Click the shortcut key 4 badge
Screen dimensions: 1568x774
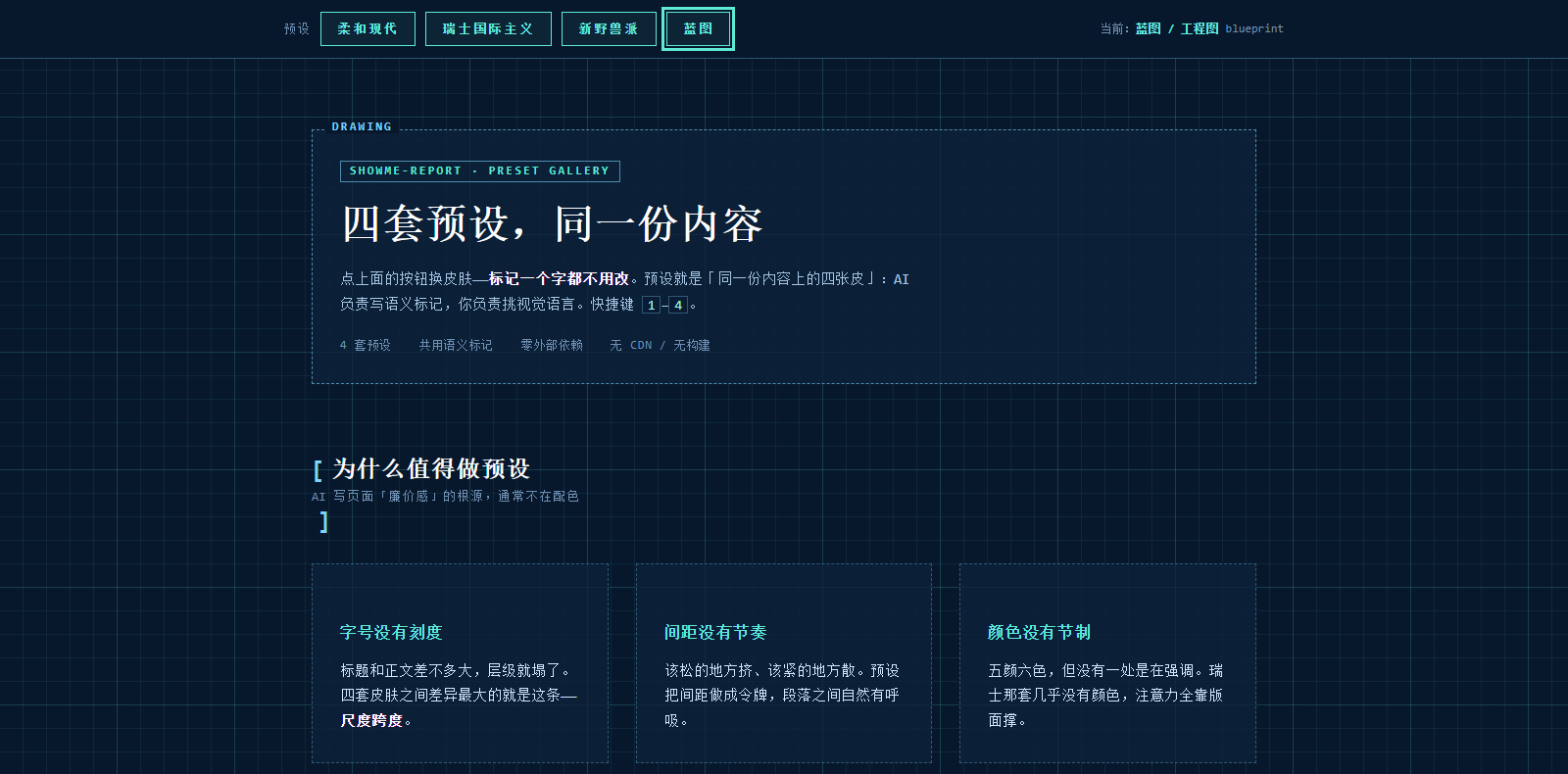678,305
